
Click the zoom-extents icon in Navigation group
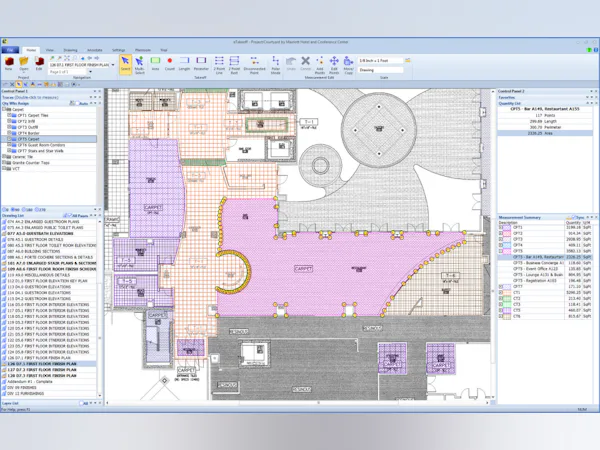pos(67,58)
